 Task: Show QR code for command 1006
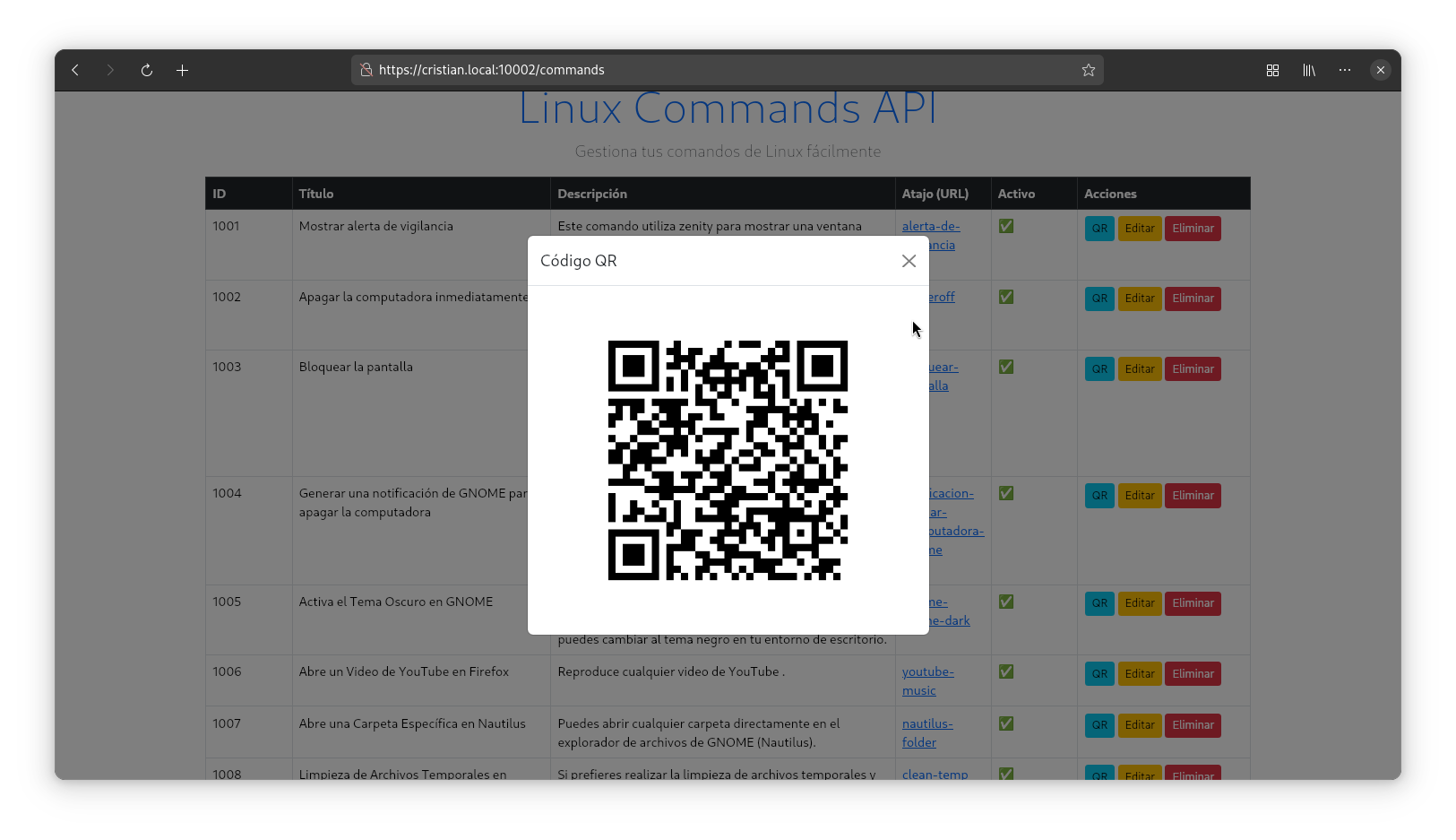[x=1099, y=674]
